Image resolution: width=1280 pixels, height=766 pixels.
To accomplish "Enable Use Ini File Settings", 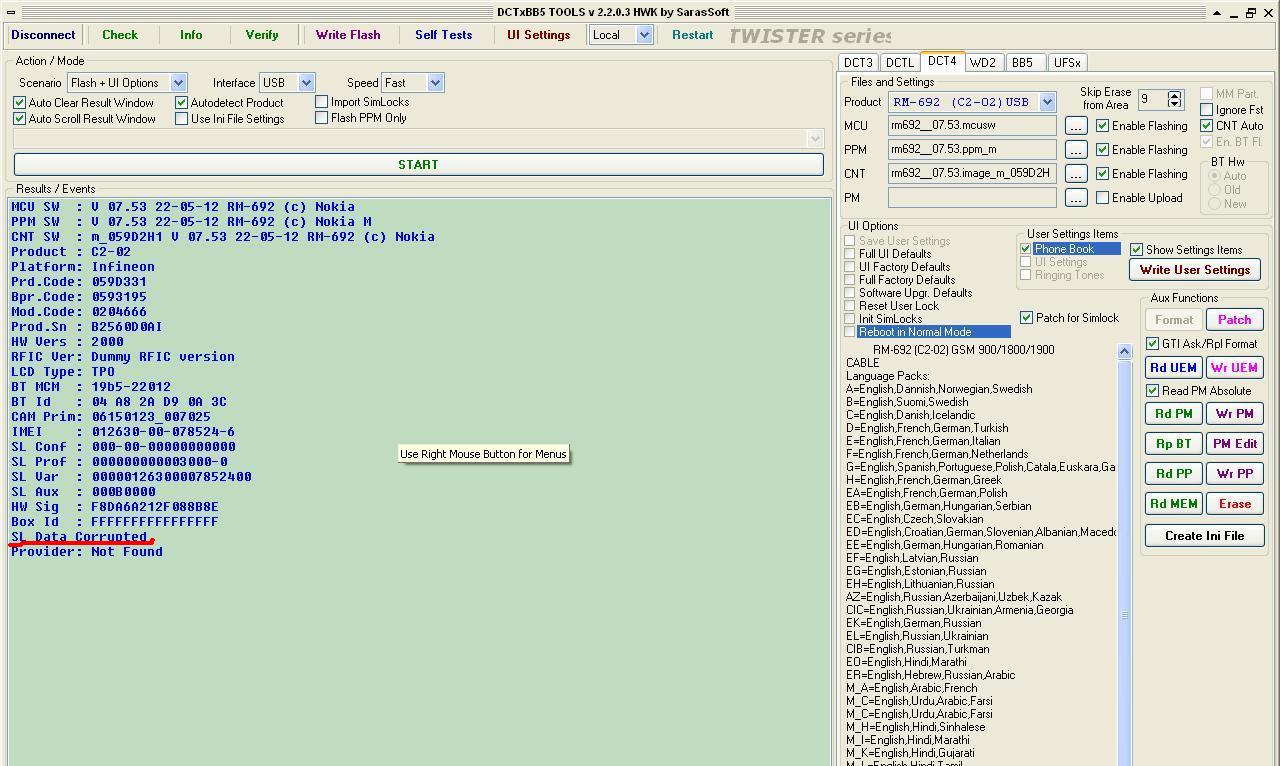I will pyautogui.click(x=182, y=119).
